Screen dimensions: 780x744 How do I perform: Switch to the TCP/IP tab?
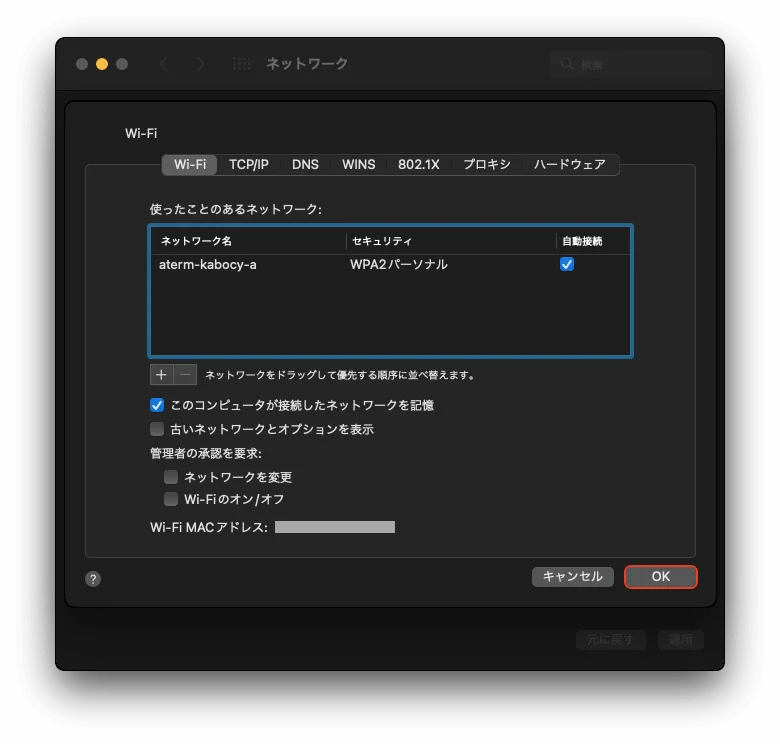point(248,164)
